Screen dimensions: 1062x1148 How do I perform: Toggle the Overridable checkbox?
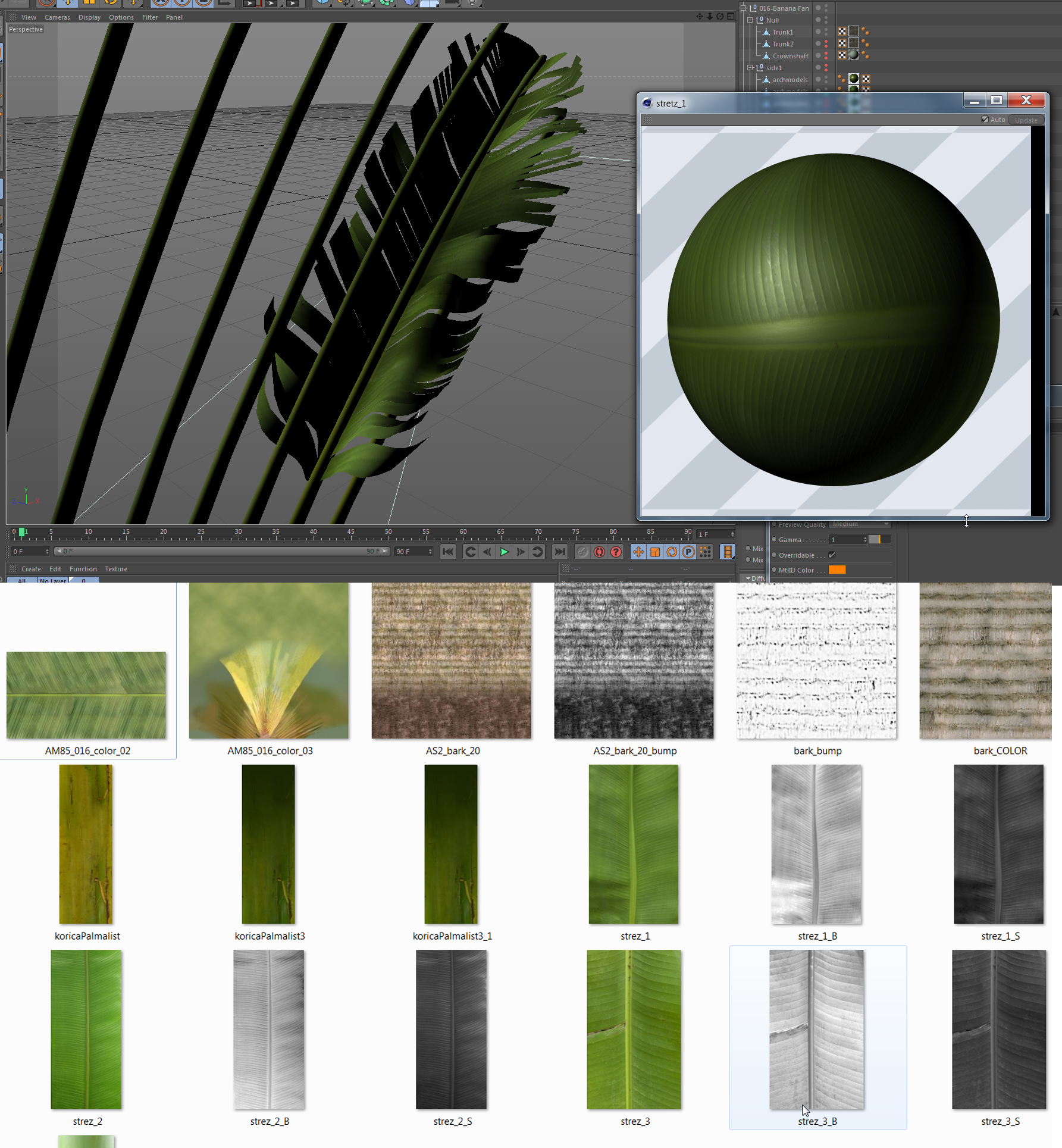click(832, 555)
